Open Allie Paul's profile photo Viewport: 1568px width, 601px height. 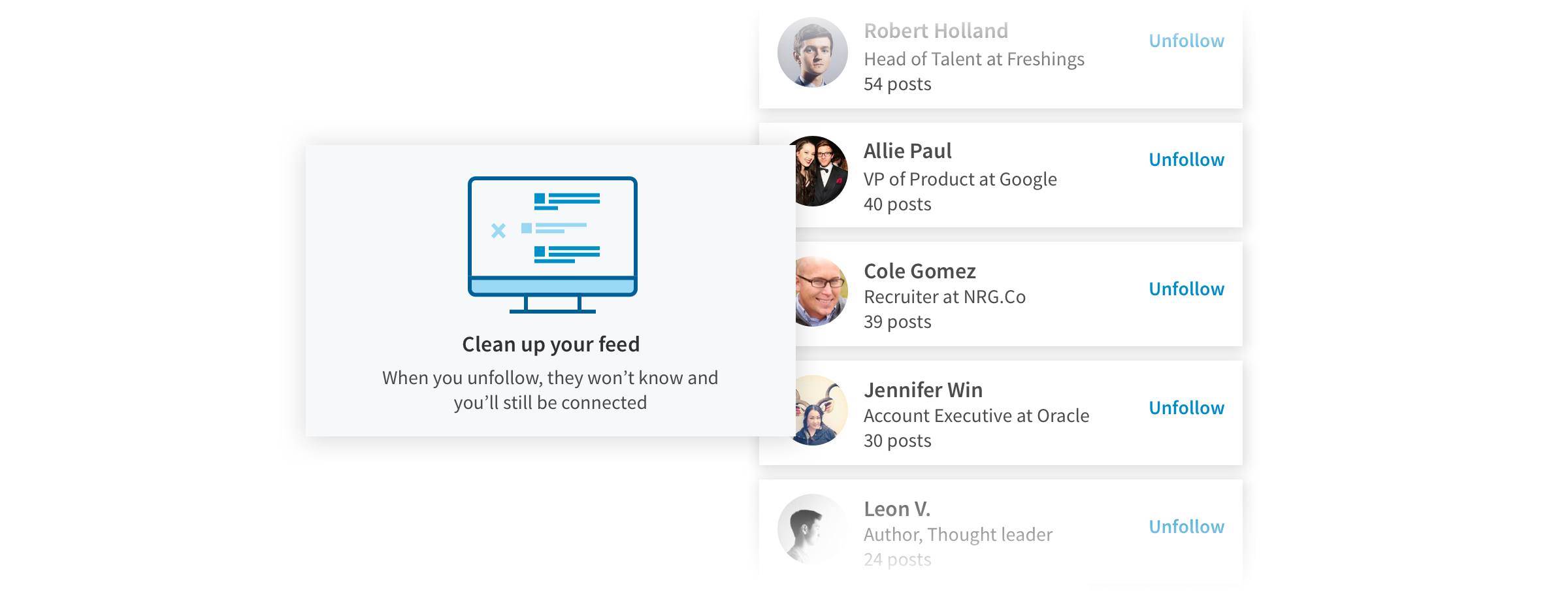822,171
